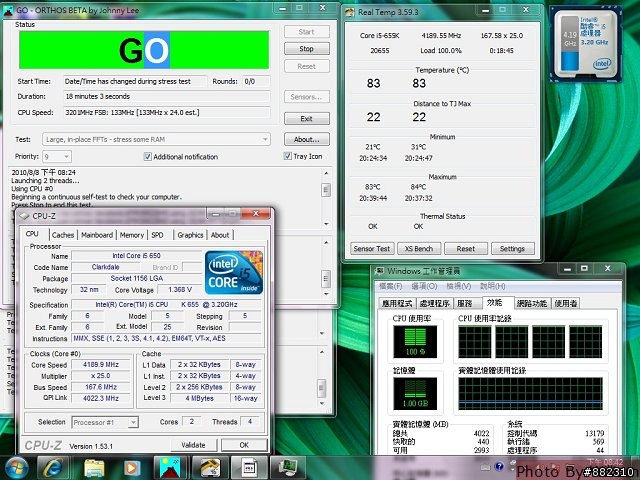
Task: Click the Duration '18 minutes 3 seconds' field
Action: pos(167,96)
